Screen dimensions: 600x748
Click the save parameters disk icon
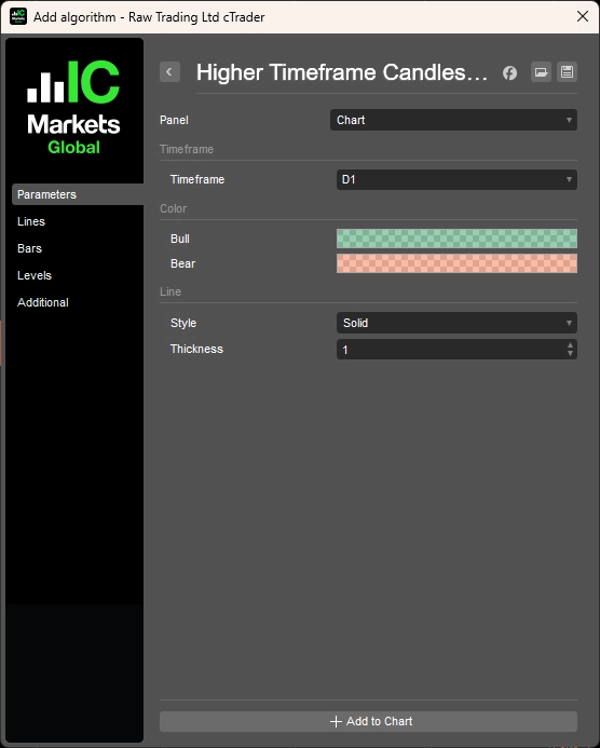(567, 72)
